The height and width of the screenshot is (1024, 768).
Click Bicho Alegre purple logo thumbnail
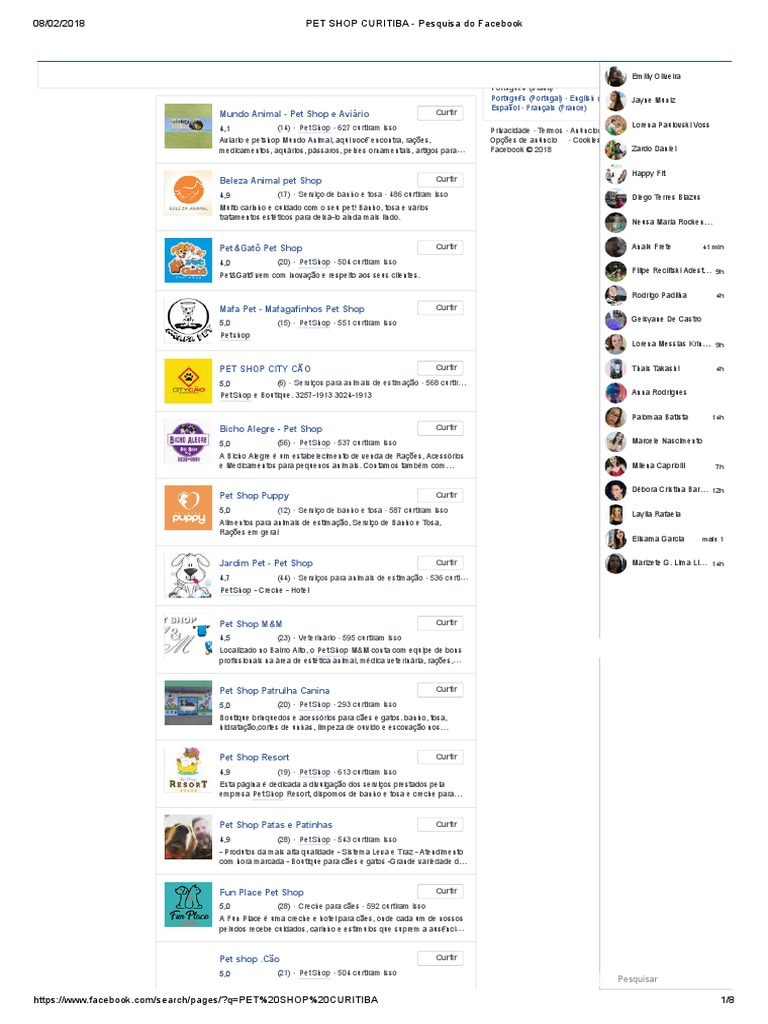188,442
